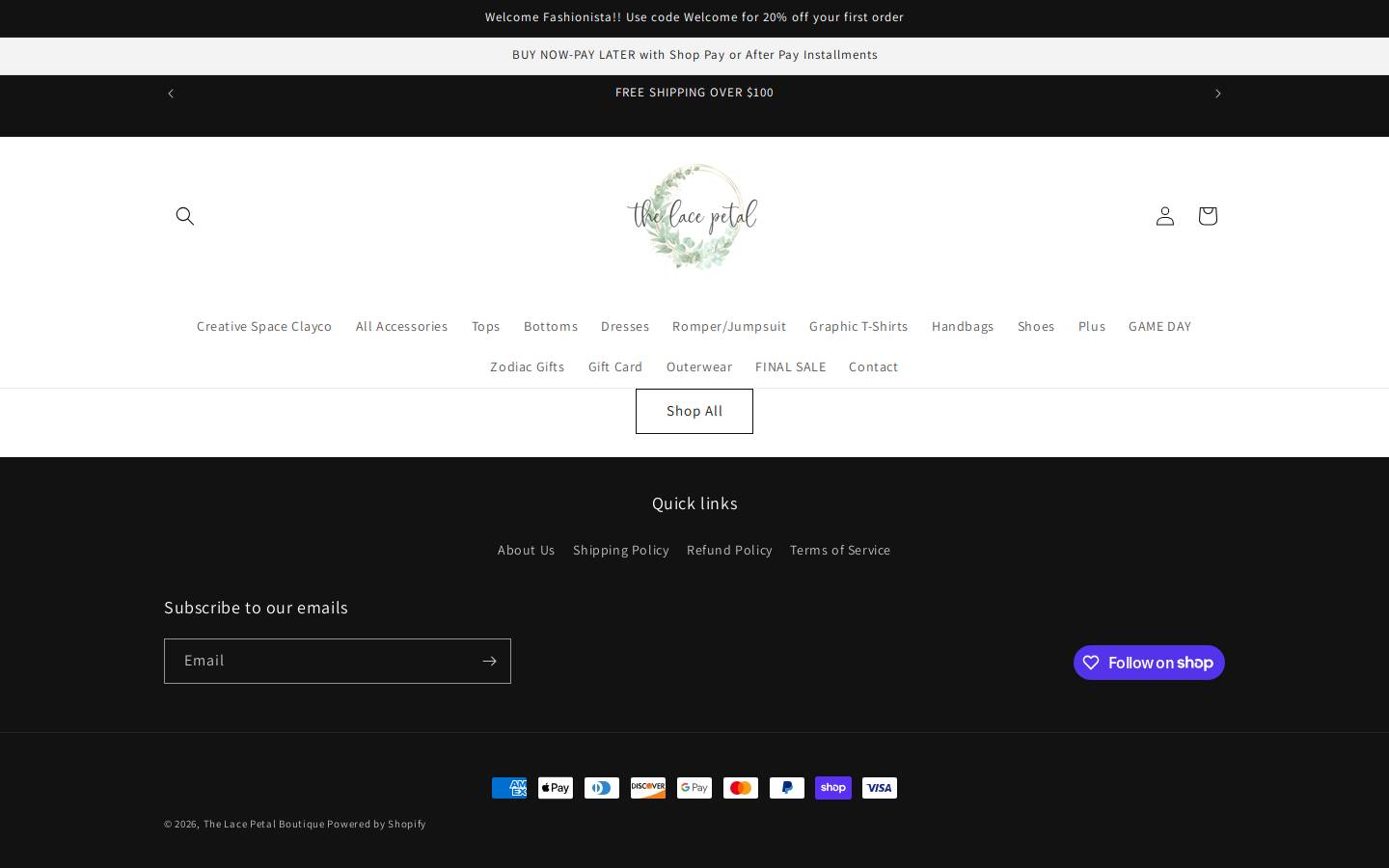Open the shopping cart icon
Viewport: 1389px width, 868px height.
point(1208,216)
